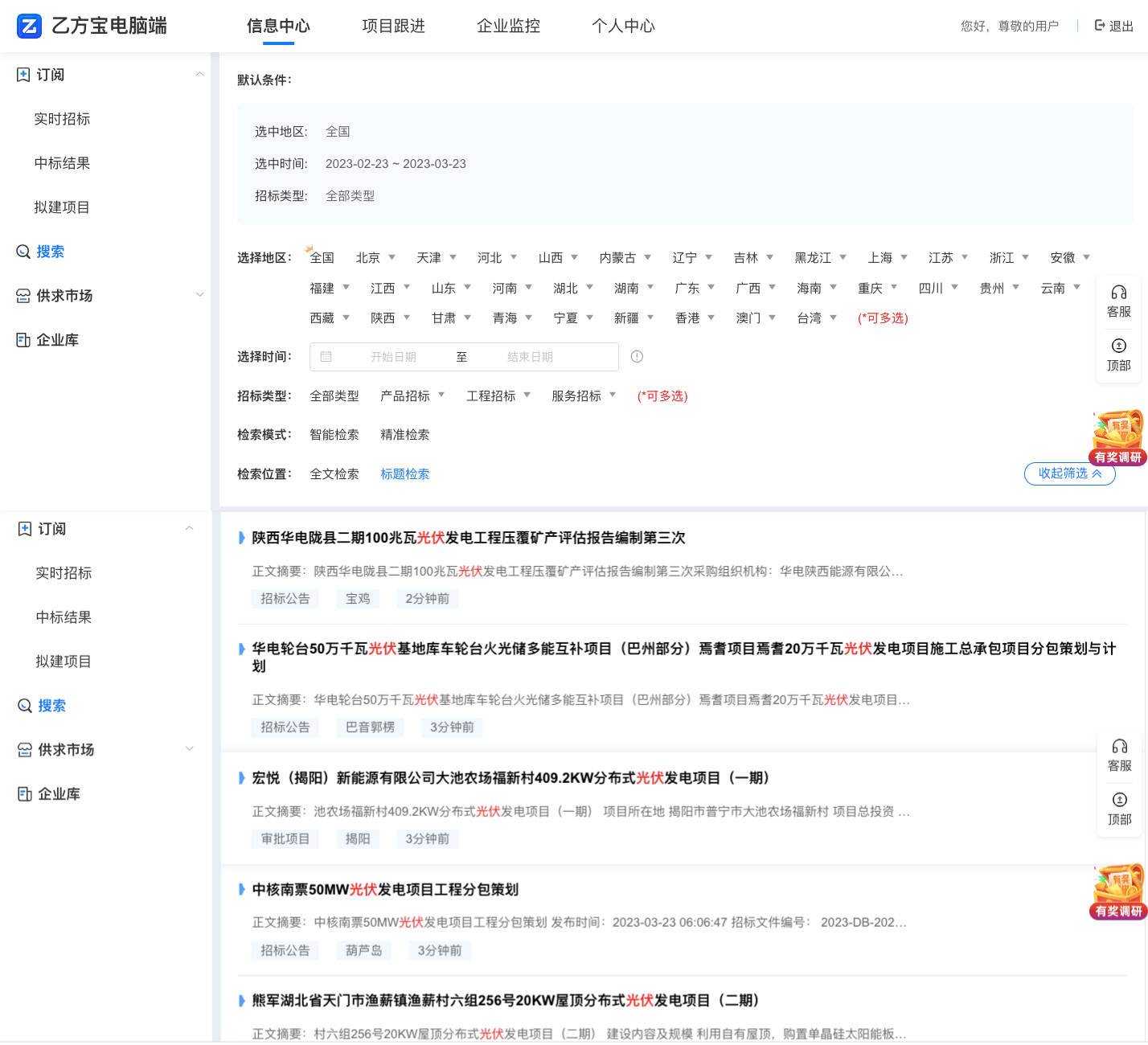Open the 中核南票50MW光伏发电项目 result title
The height and width of the screenshot is (1045, 1148).
point(385,889)
